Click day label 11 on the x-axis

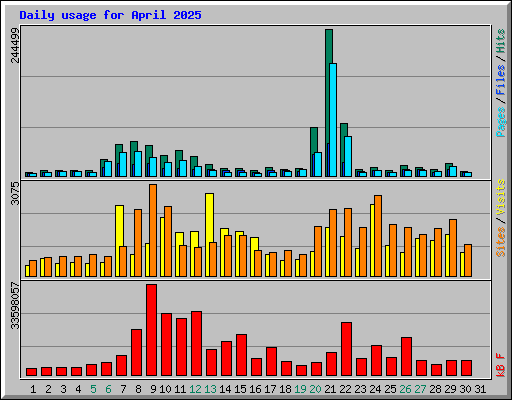click(x=180, y=389)
